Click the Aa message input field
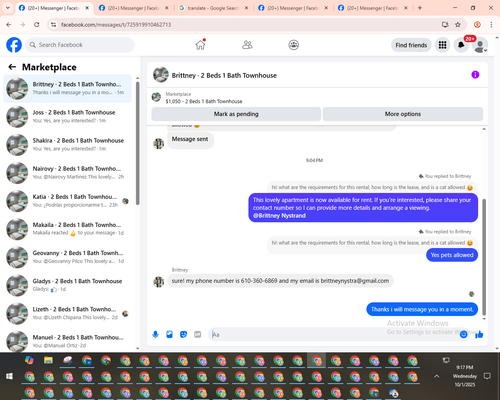The height and width of the screenshot is (400, 500). click(x=333, y=334)
